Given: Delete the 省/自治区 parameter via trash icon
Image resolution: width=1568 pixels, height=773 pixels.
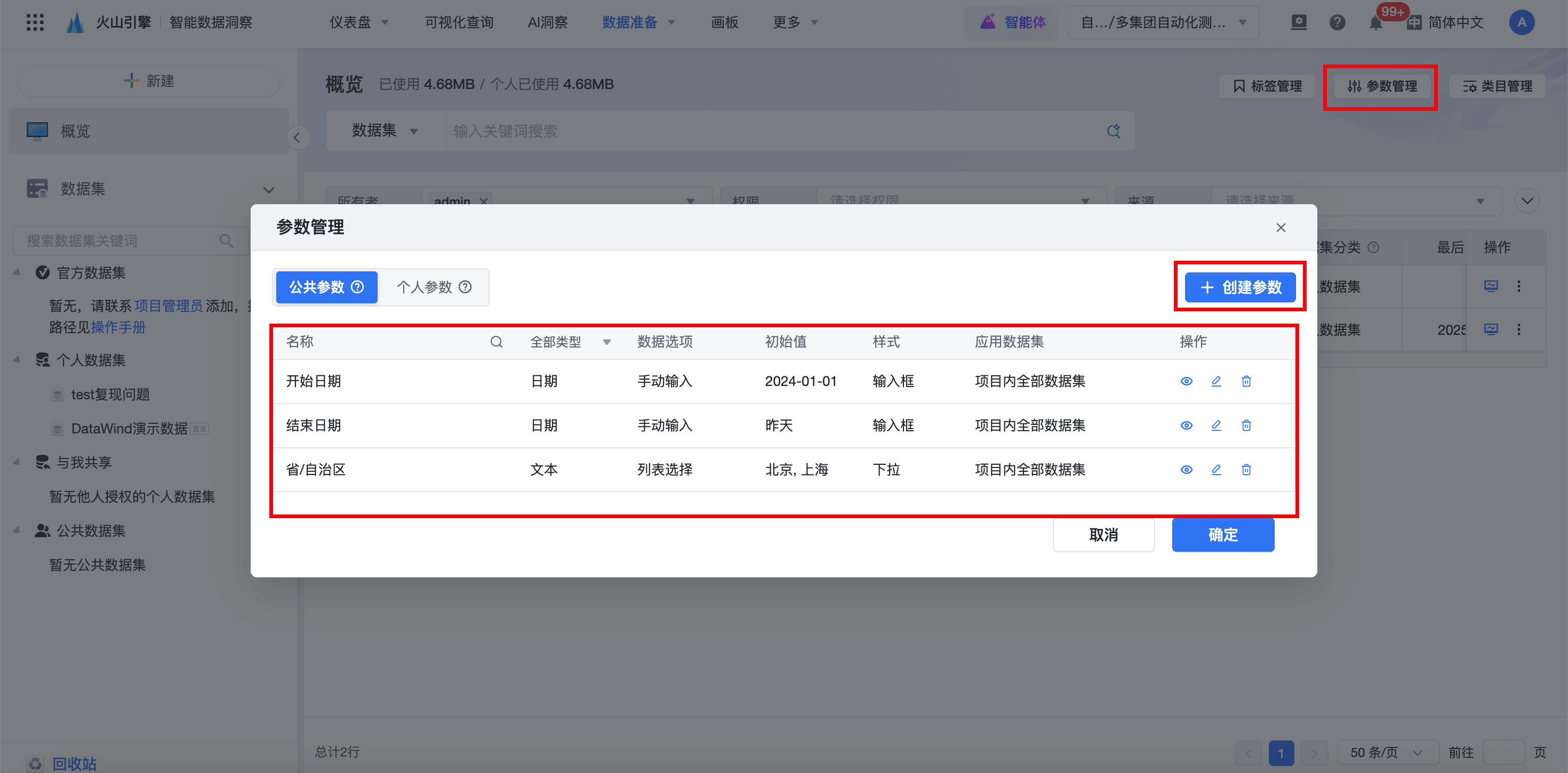Looking at the screenshot, I should pyautogui.click(x=1246, y=469).
